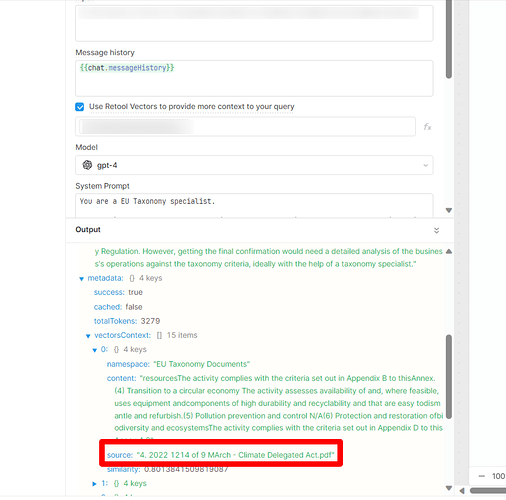Viewport: 506px width, 500px height.
Task: Expand the item 1 node
Action: click(x=94, y=484)
